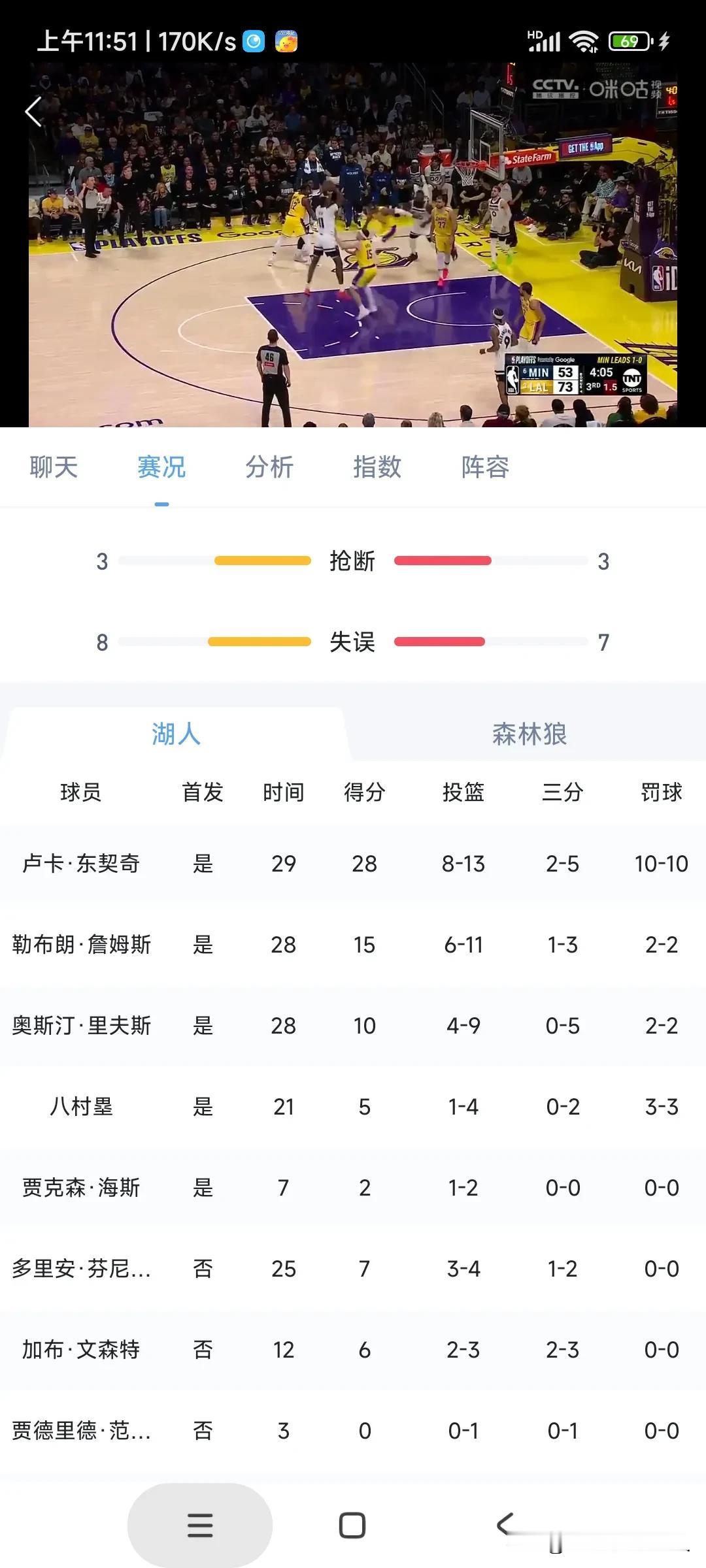Tap the 得分 column header

coord(365,792)
